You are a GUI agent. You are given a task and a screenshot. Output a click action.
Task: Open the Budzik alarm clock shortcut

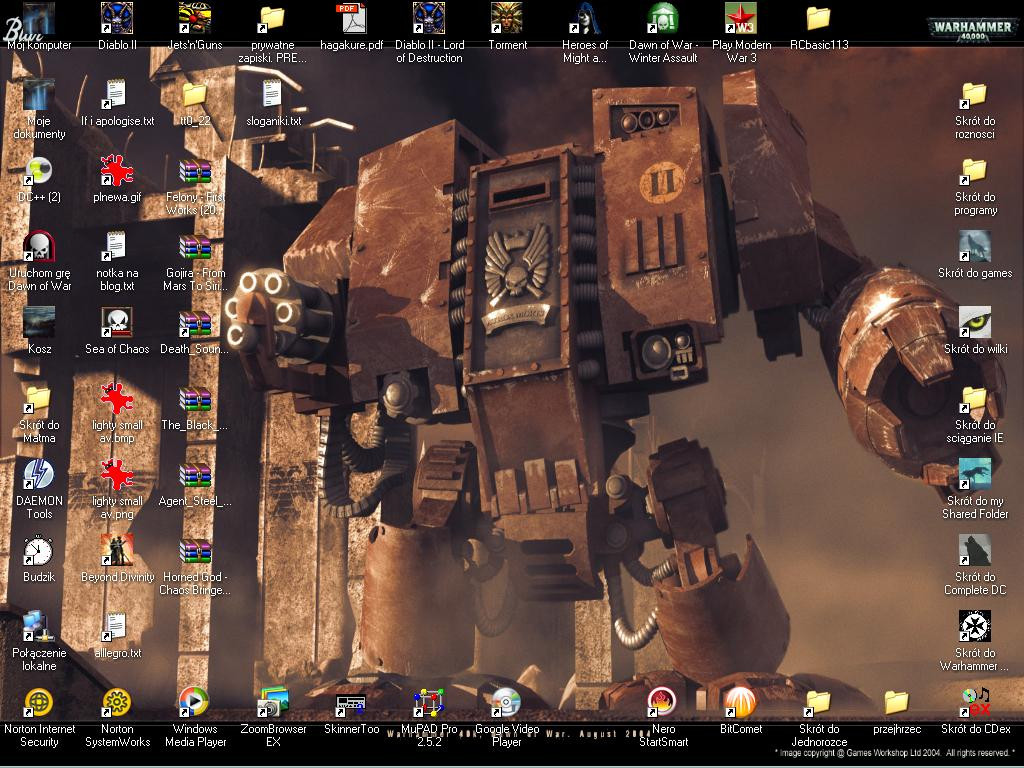tap(39, 551)
